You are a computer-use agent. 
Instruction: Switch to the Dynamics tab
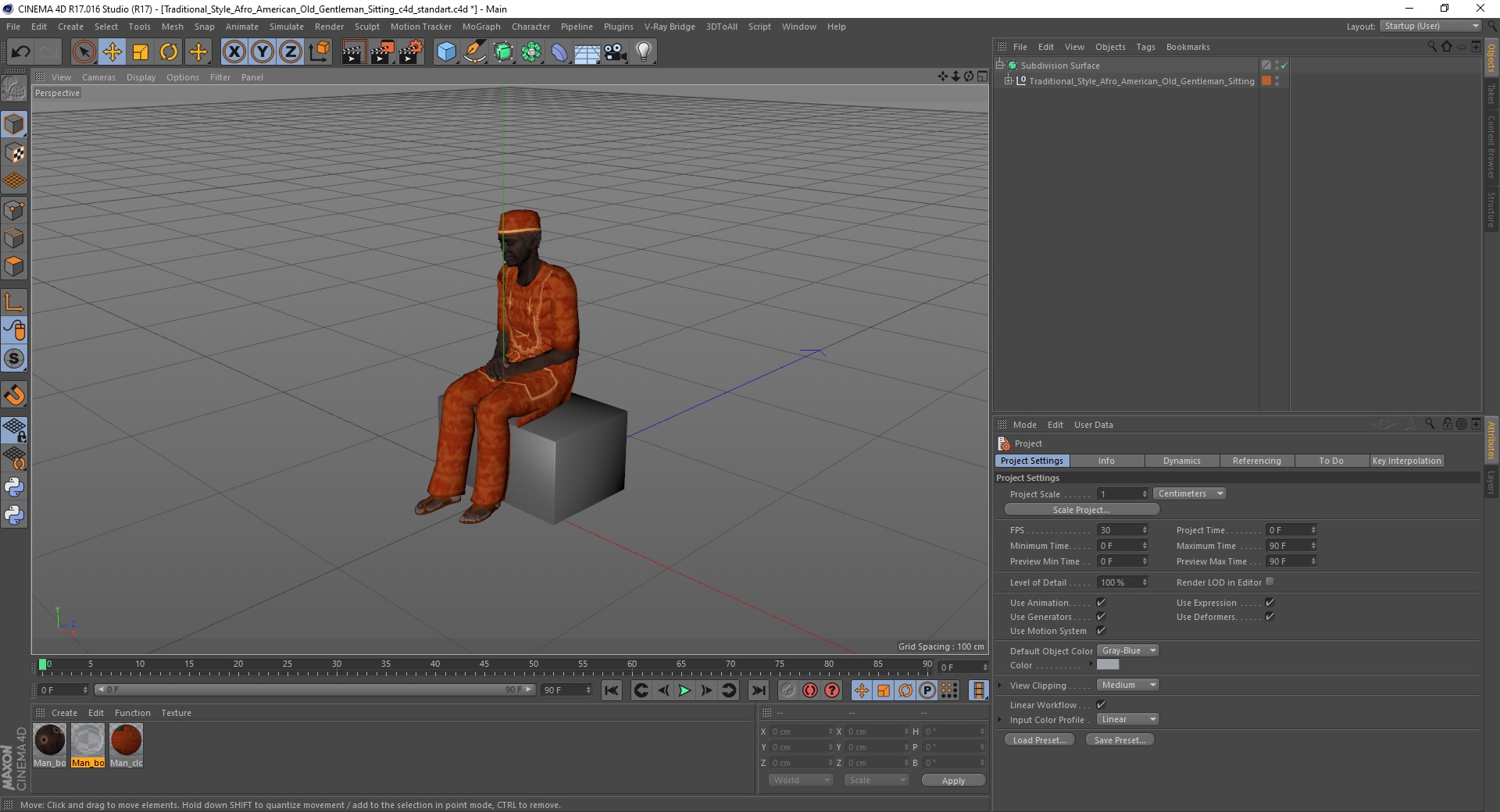(x=1181, y=461)
